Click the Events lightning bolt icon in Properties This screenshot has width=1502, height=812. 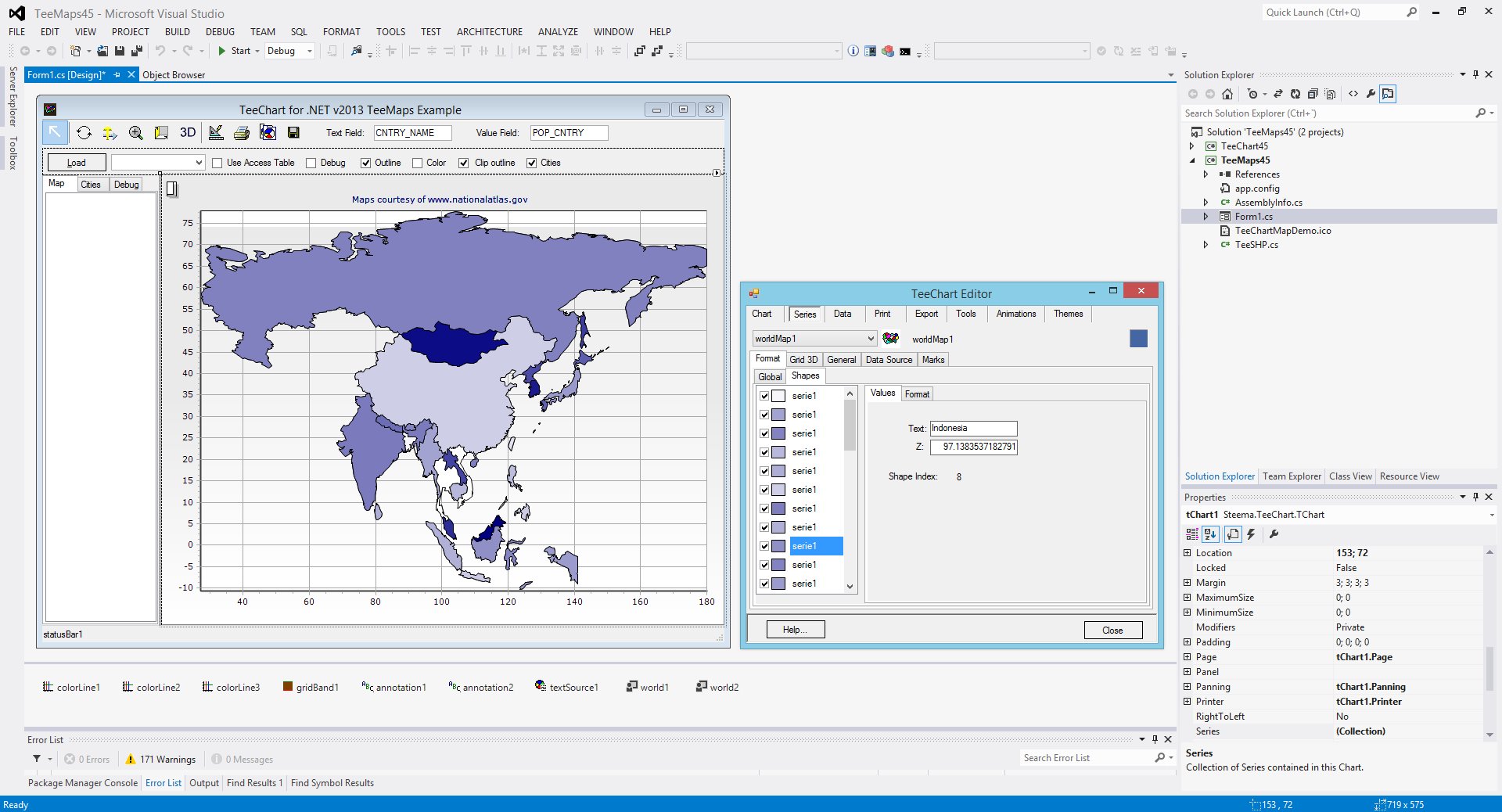1251,534
